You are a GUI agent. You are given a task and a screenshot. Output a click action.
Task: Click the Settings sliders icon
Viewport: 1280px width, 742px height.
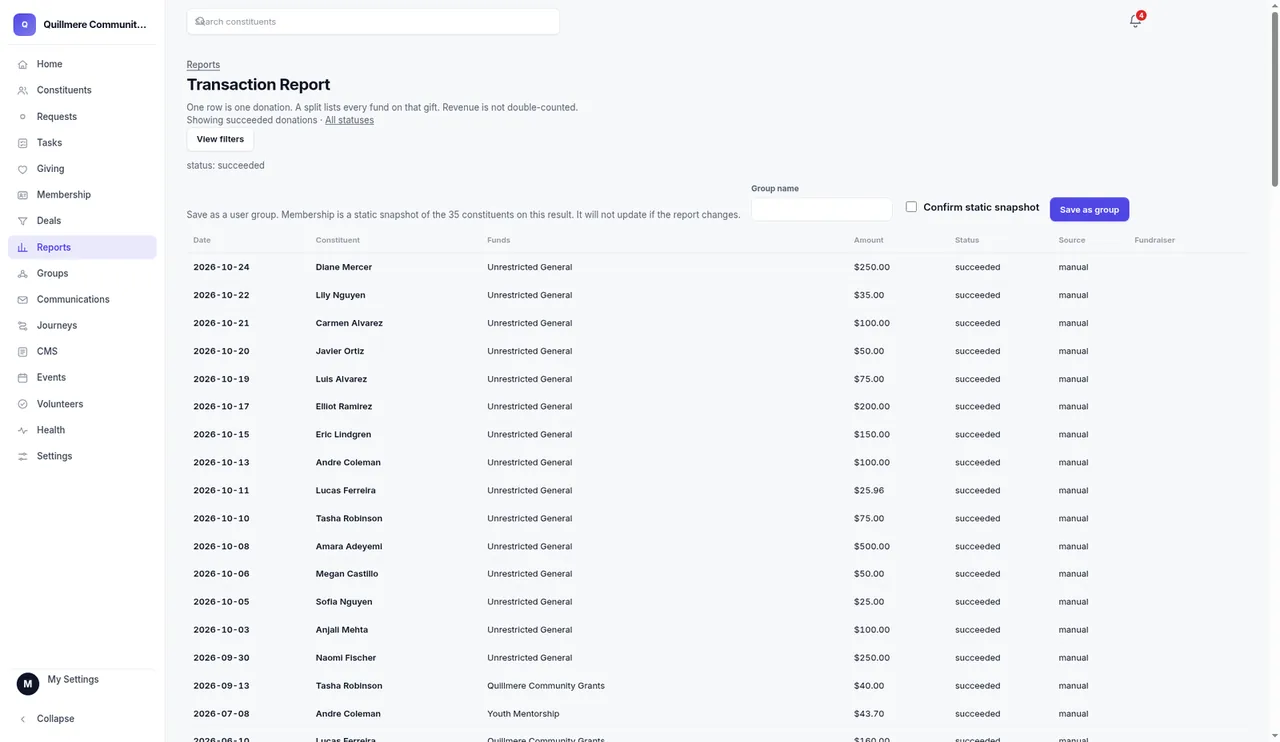[x=23, y=456]
